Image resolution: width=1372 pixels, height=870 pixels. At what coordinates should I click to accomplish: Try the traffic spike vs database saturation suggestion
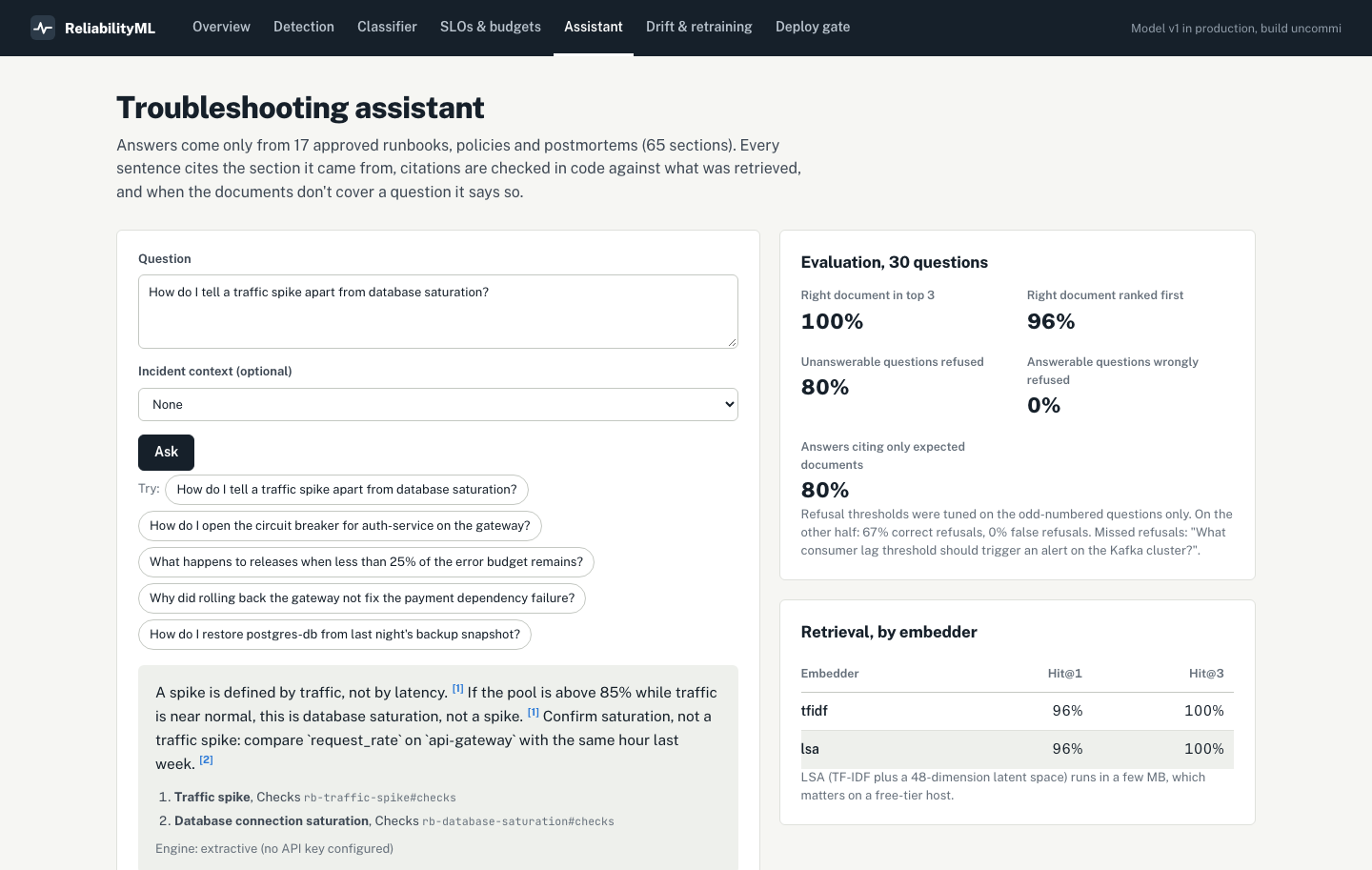click(x=347, y=490)
